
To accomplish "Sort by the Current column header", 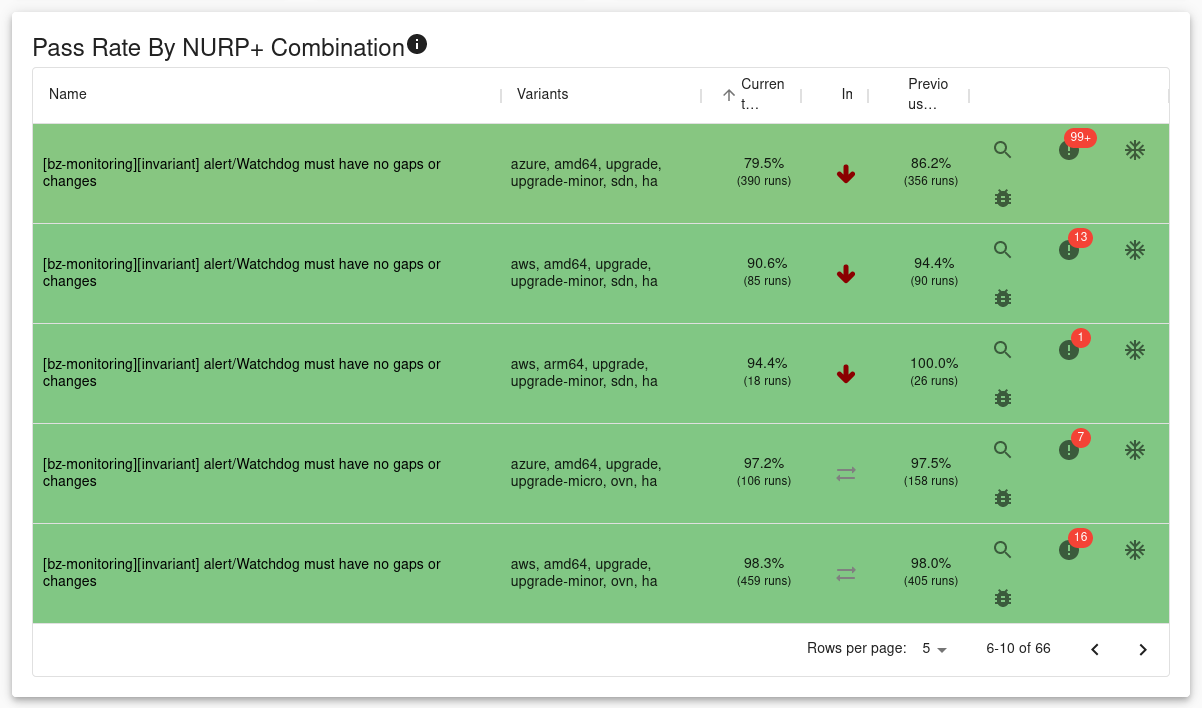I will (x=762, y=94).
